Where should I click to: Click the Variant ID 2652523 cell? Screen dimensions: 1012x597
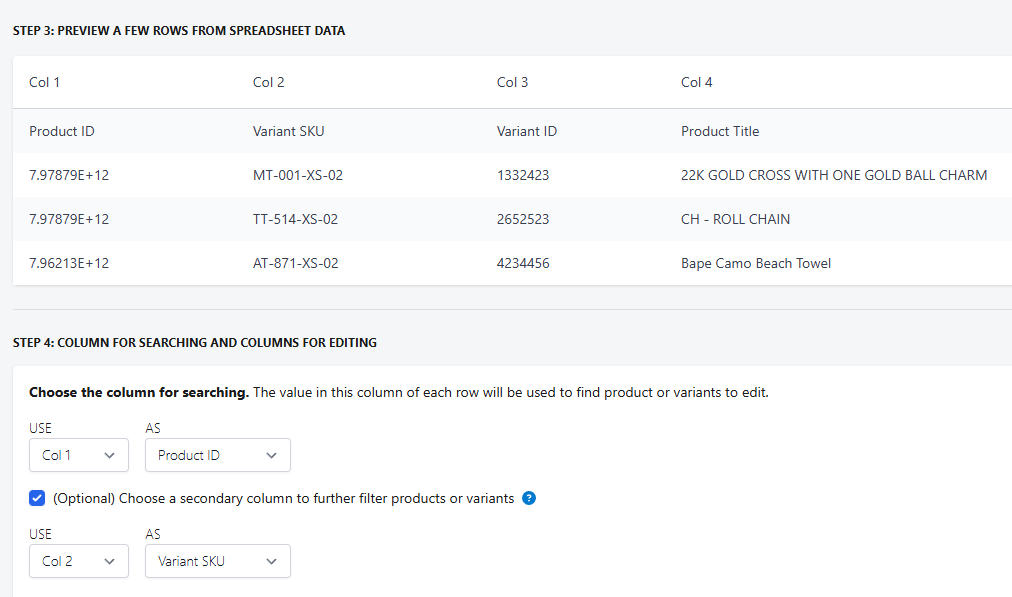[x=523, y=219]
